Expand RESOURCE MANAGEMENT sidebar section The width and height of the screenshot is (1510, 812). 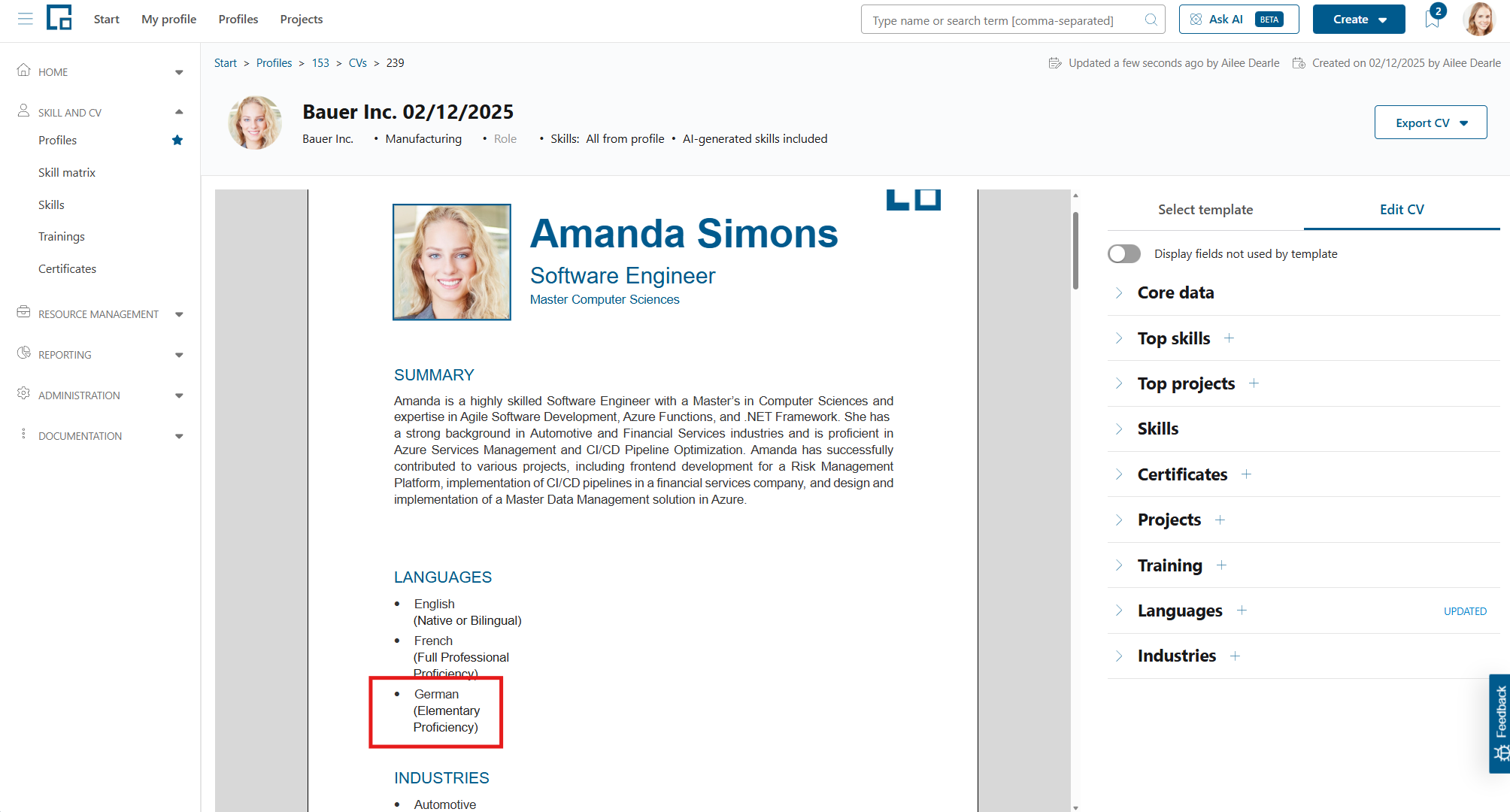179,314
